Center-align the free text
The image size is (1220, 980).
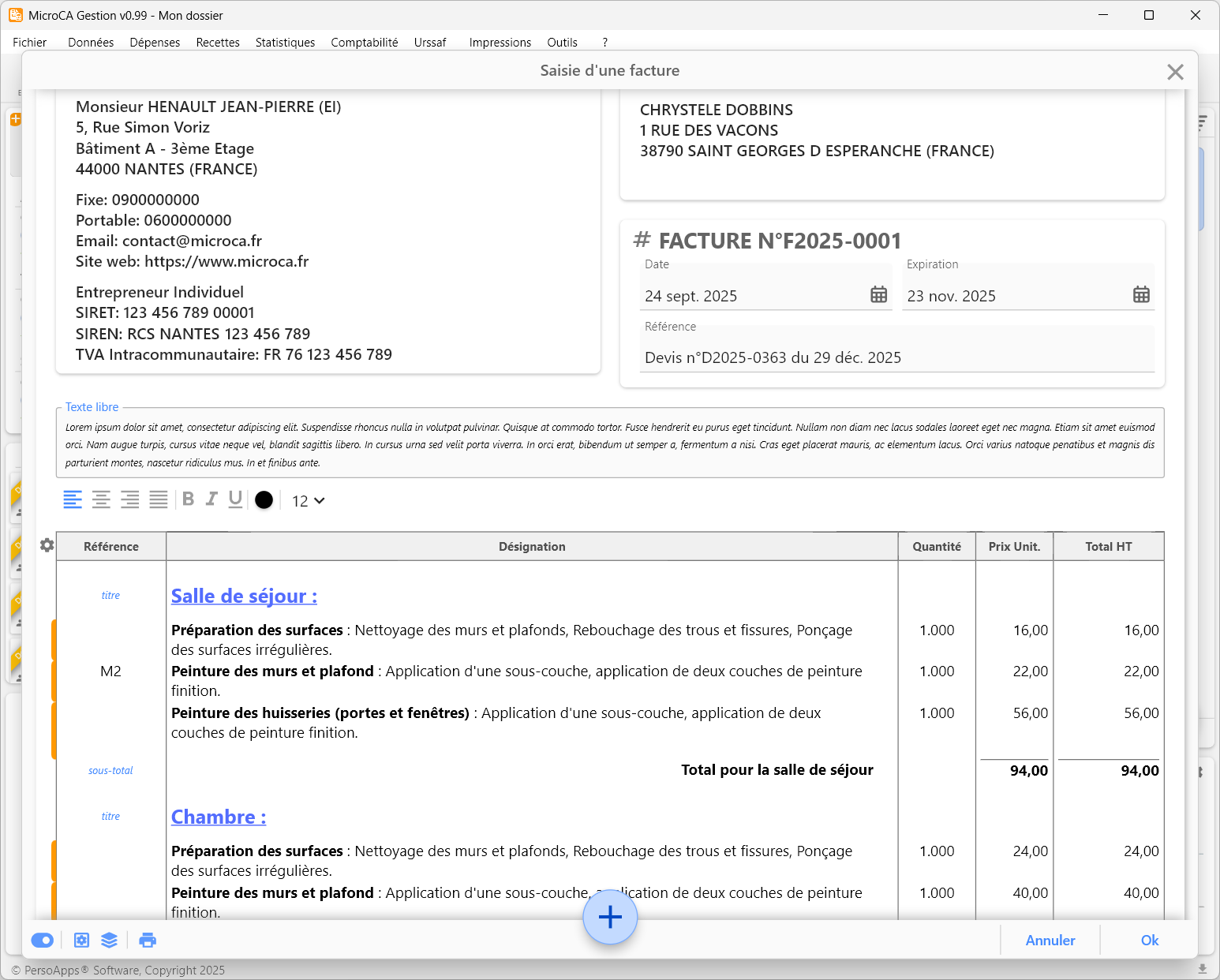point(101,499)
